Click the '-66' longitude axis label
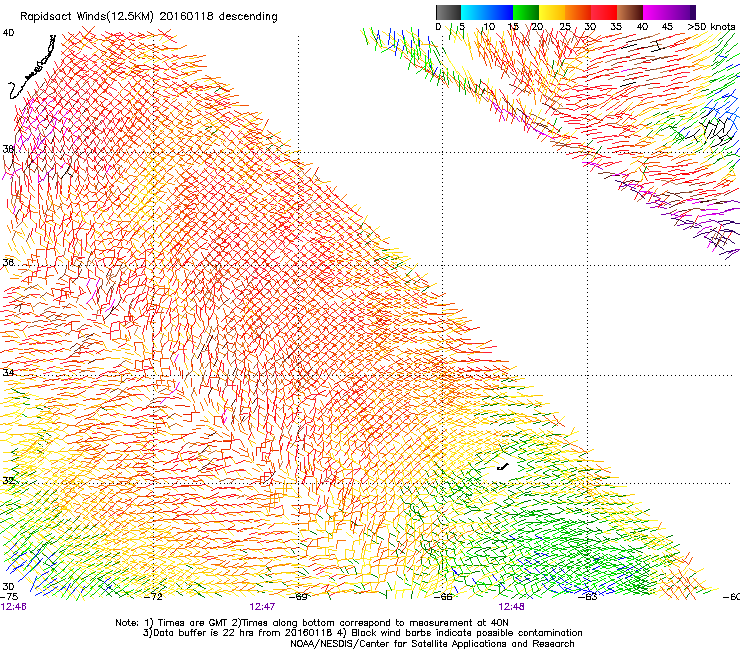This screenshot has height=650, width=740. coord(443,597)
